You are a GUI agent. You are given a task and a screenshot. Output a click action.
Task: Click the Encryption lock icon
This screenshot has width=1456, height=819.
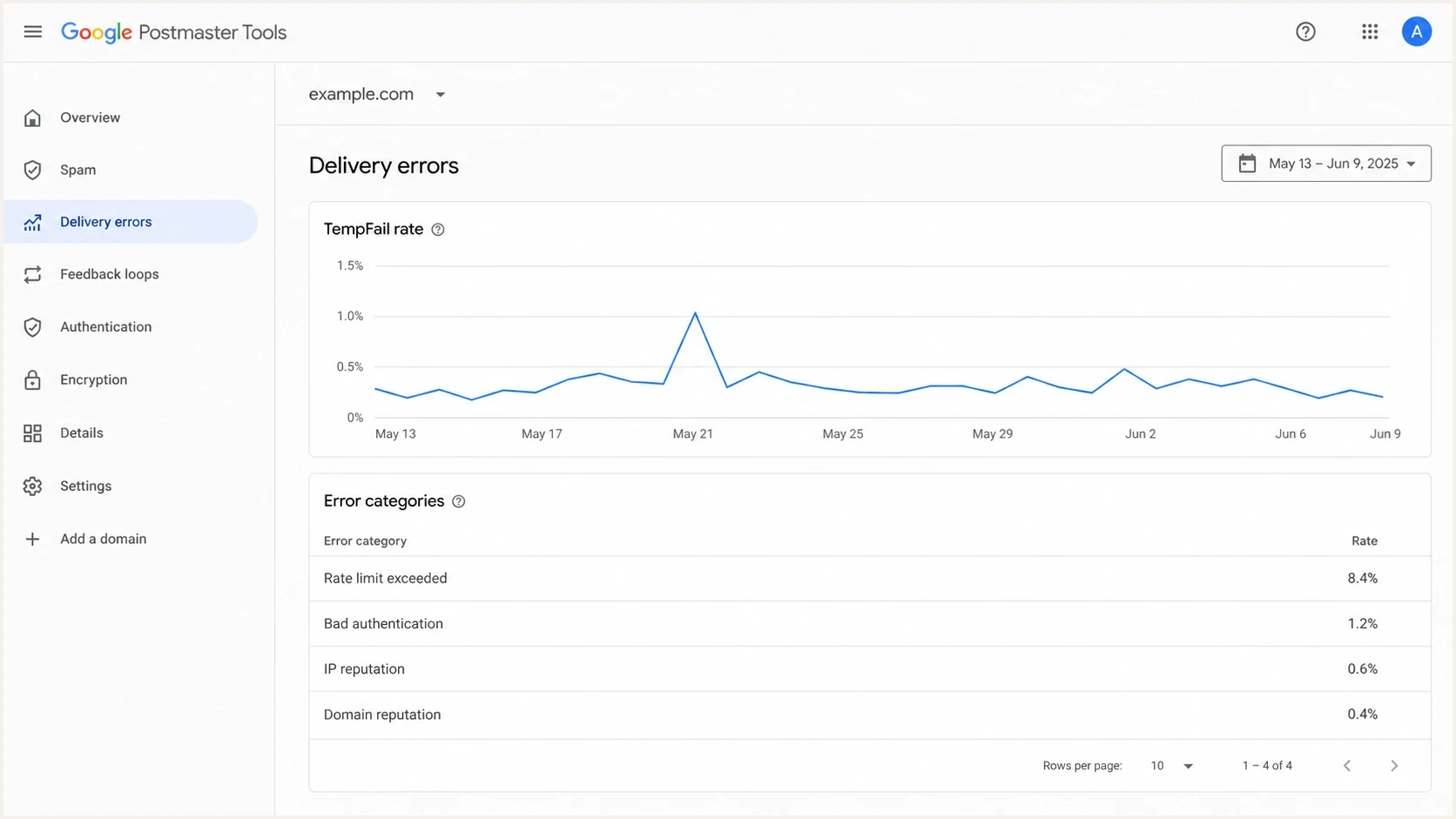coord(33,380)
